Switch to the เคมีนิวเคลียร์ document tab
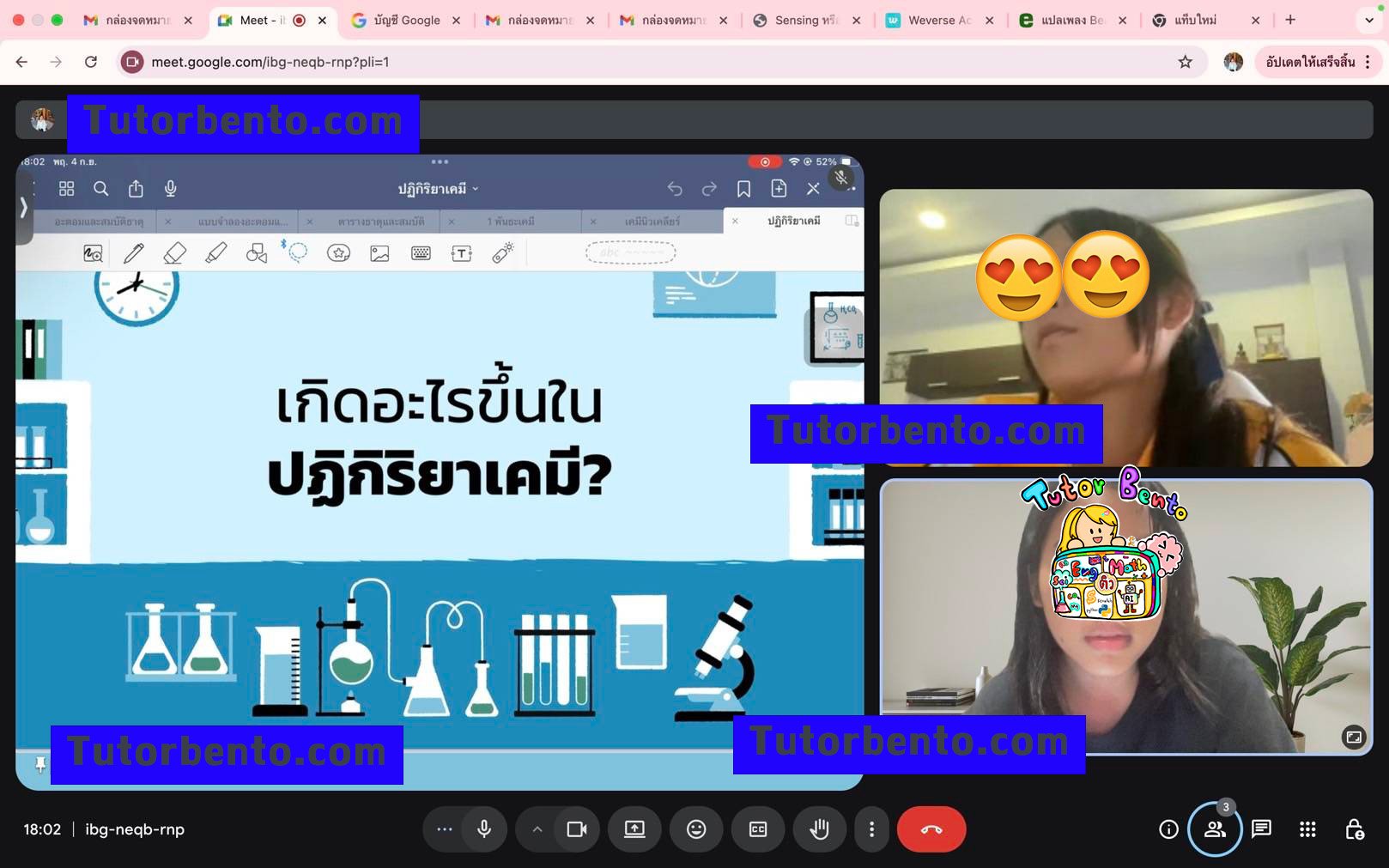1389x868 pixels. 652,222
